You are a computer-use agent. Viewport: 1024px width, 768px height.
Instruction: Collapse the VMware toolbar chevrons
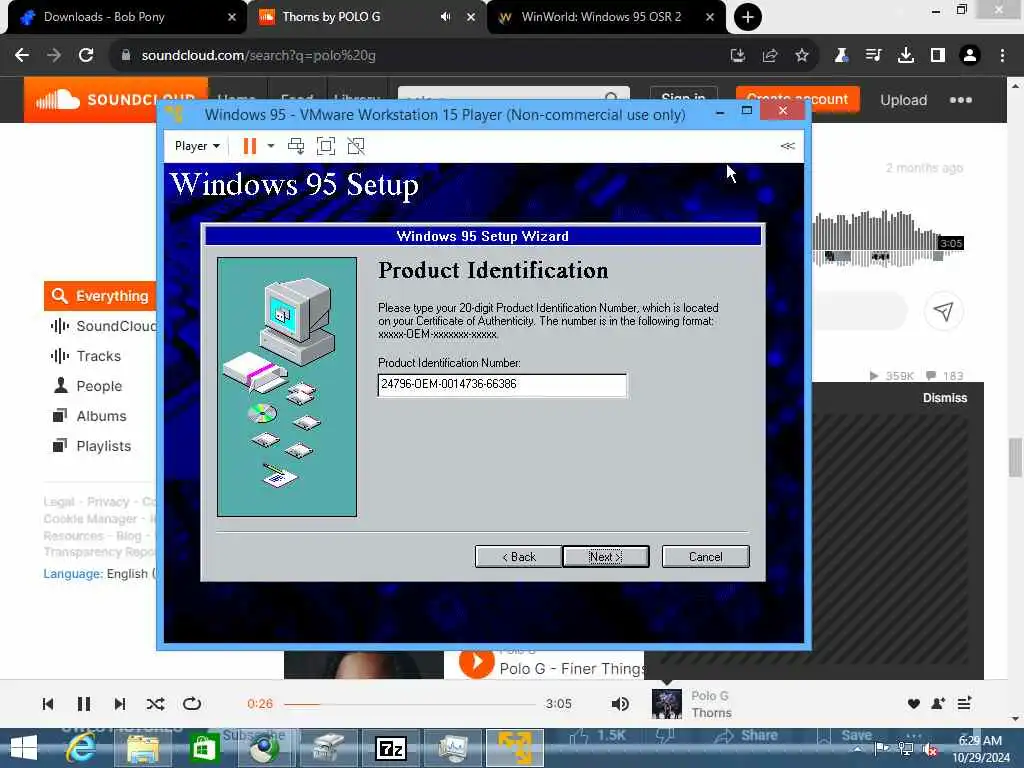788,146
